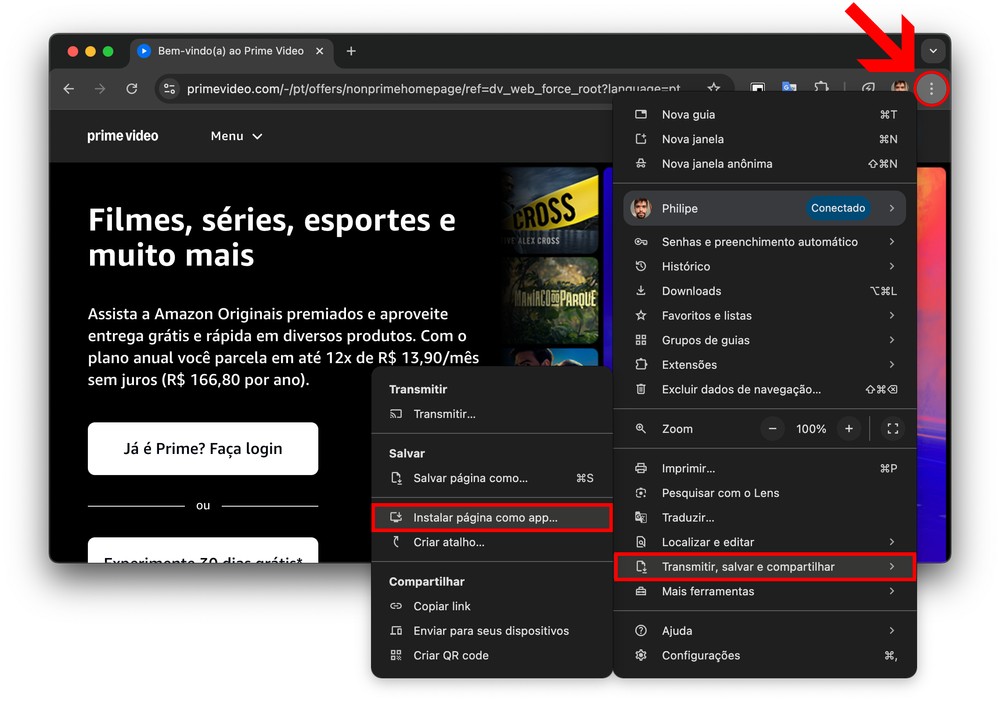Expand Senhas e preenchimento automático submenu
The height and width of the screenshot is (701, 1000).
tap(765, 242)
